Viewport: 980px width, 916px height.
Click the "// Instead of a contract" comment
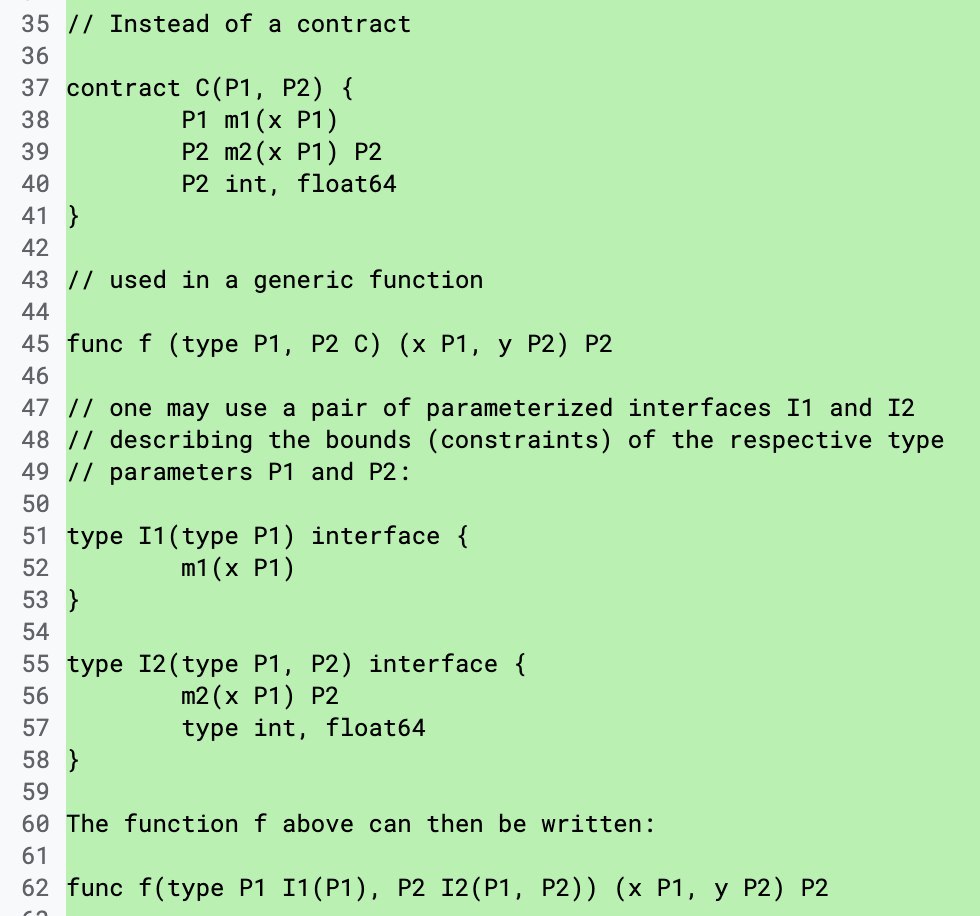coord(238,24)
